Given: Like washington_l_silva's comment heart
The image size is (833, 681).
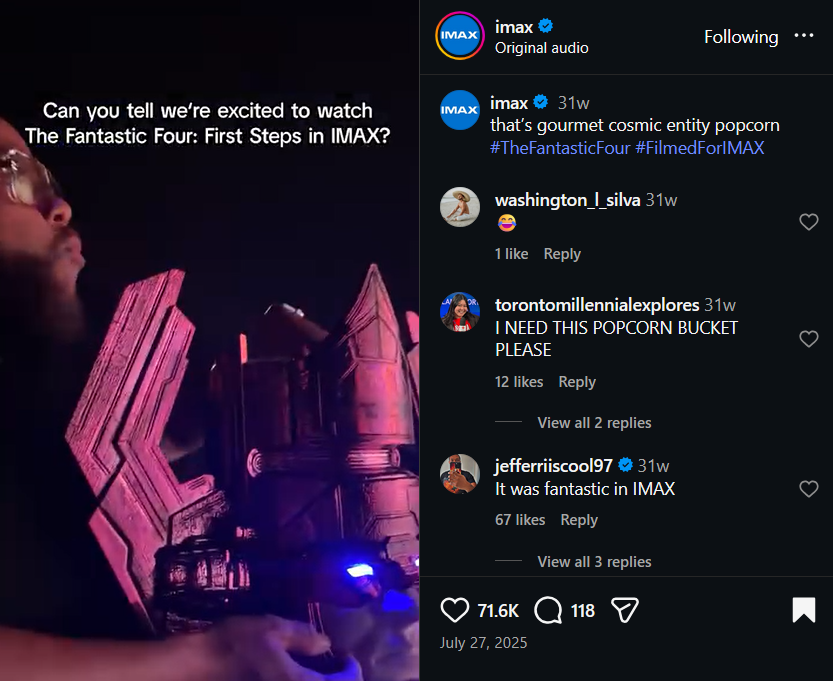Looking at the screenshot, I should tap(809, 222).
